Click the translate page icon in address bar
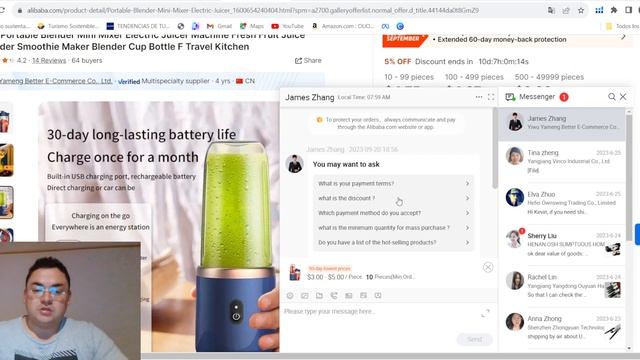The height and width of the screenshot is (360, 640). click(x=551, y=11)
